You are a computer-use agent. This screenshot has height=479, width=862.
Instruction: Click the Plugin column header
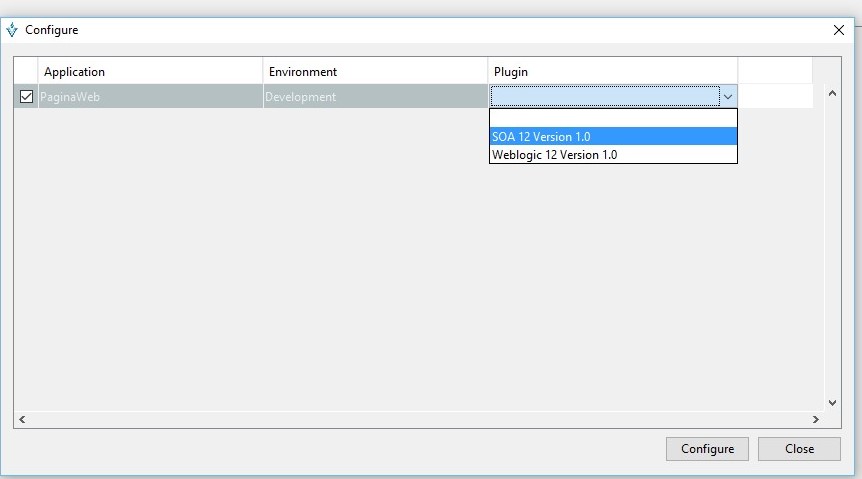[x=612, y=72]
